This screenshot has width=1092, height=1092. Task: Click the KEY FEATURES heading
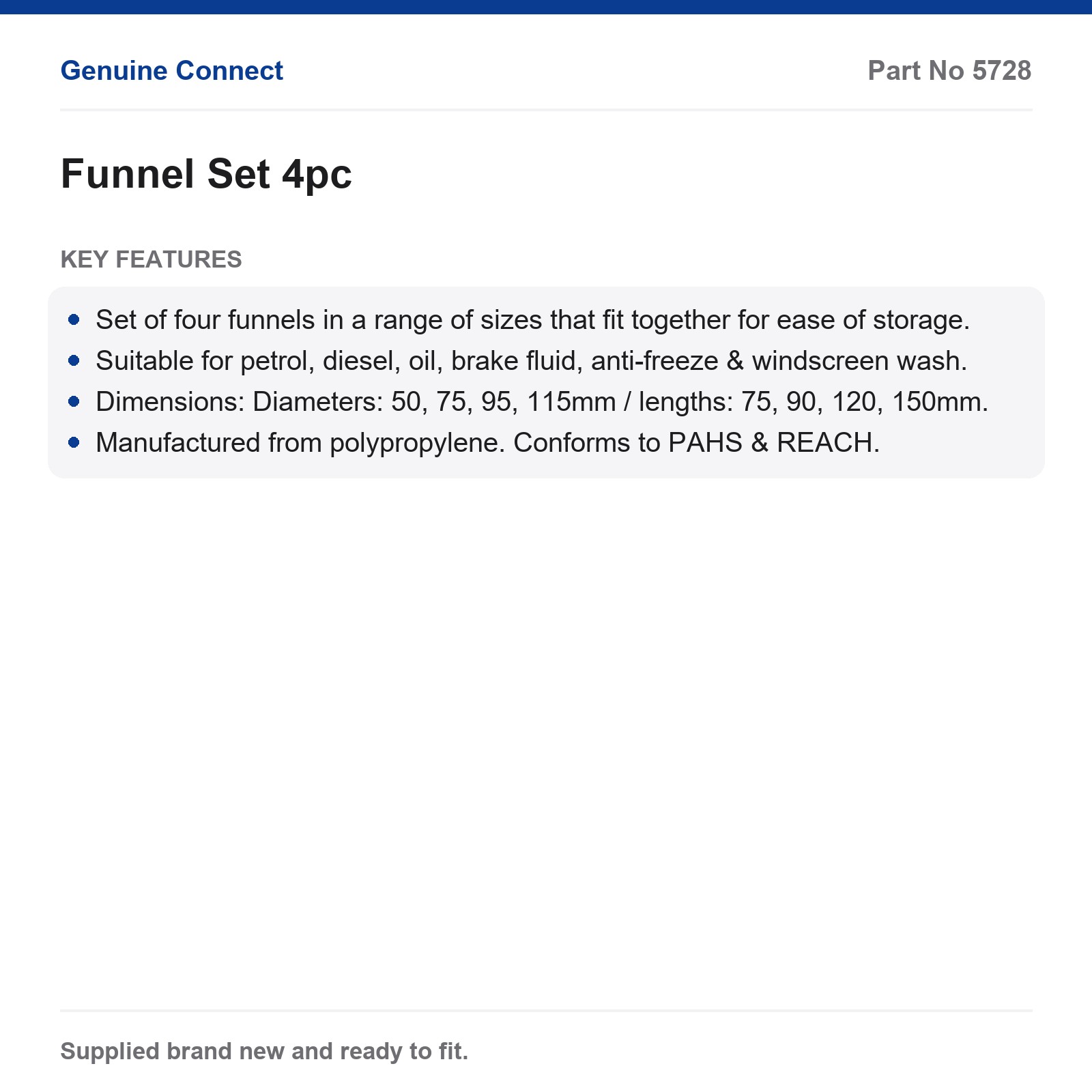pos(151,259)
